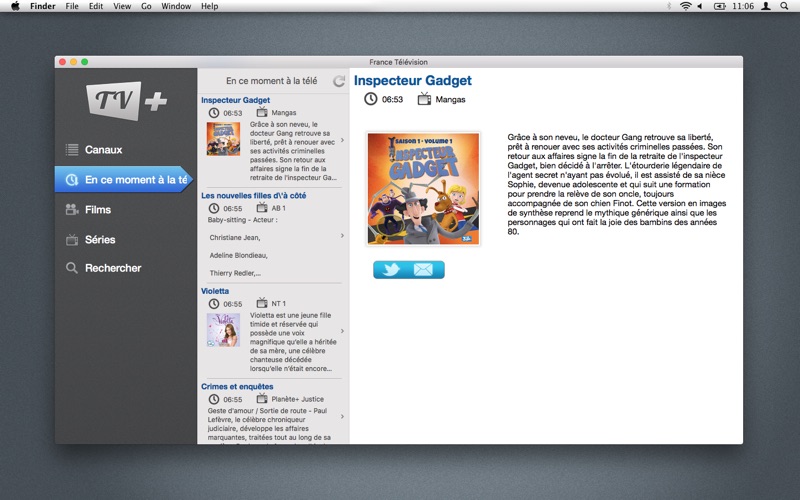Screen dimensions: 800x500
Task: Expand the Violetta row chevron
Action: [x=342, y=331]
